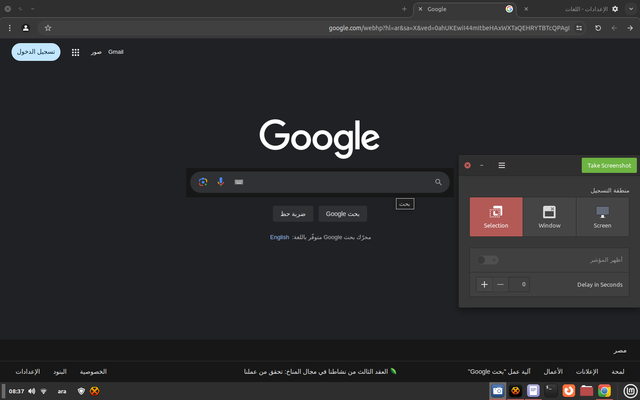Click the URL address bar

[312, 28]
